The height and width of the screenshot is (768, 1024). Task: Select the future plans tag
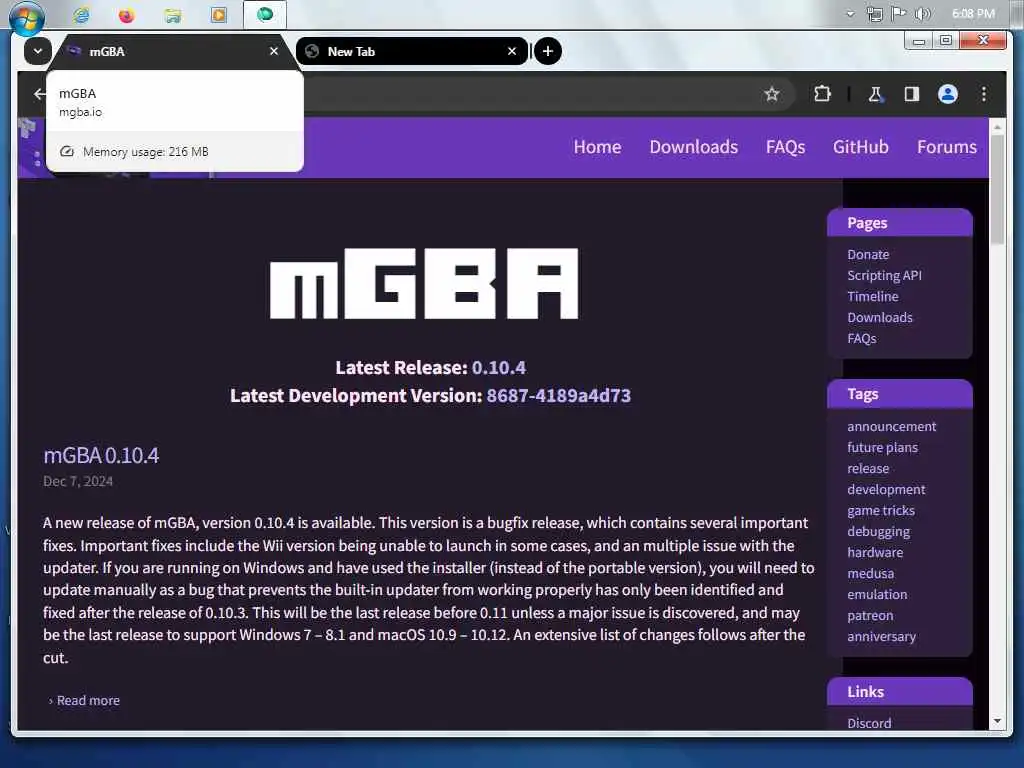coord(882,447)
